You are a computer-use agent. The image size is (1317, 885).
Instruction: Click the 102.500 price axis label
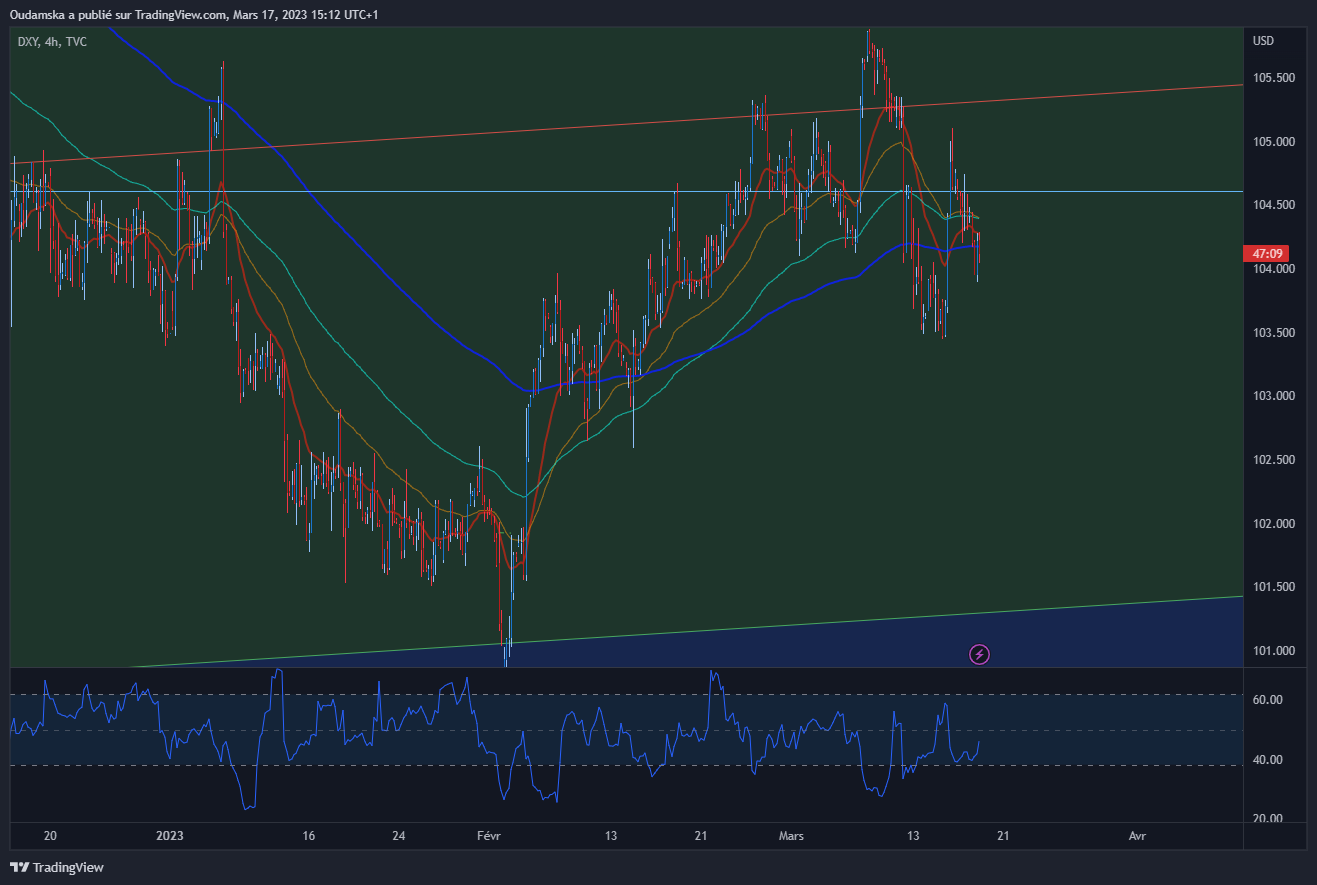[x=1273, y=460]
